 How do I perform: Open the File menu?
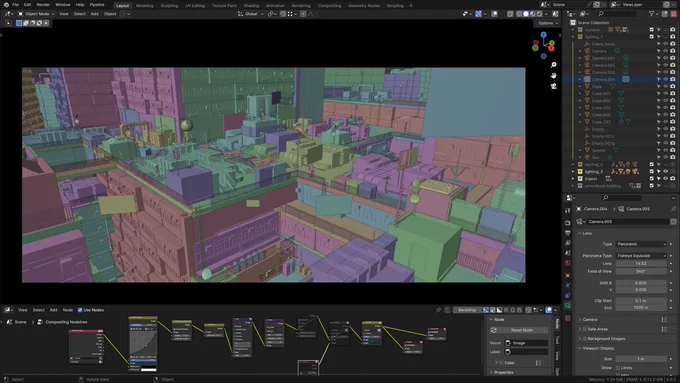16,5
